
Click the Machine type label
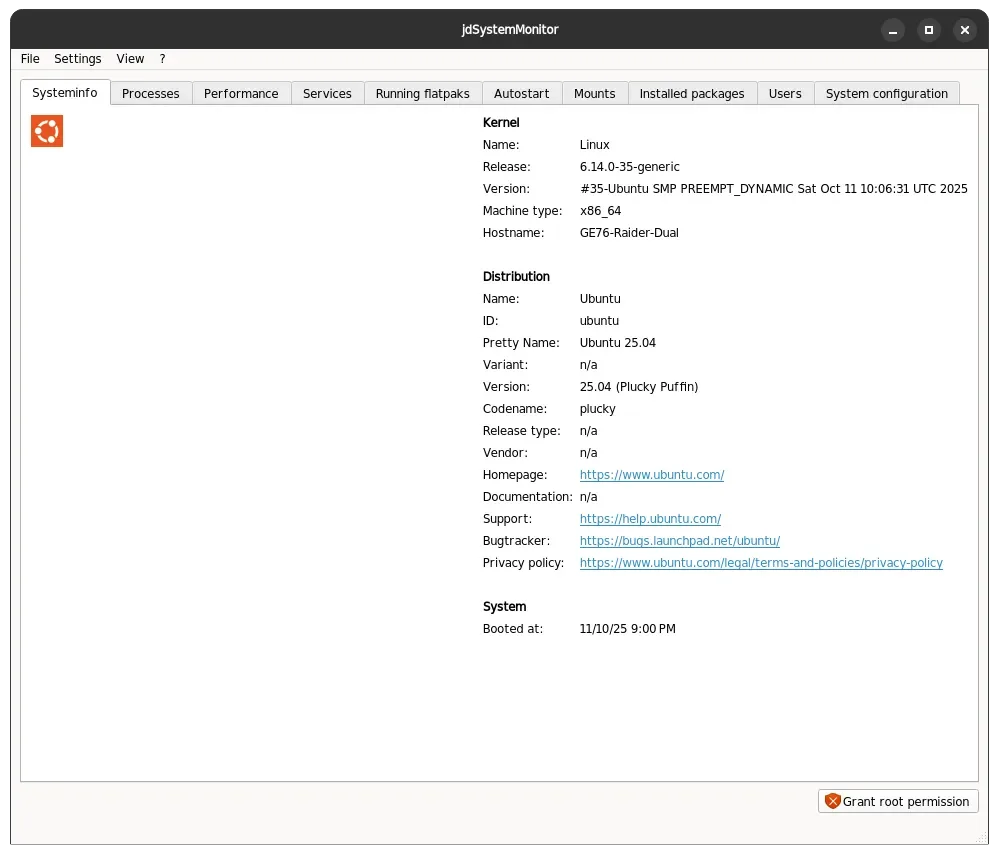point(522,211)
